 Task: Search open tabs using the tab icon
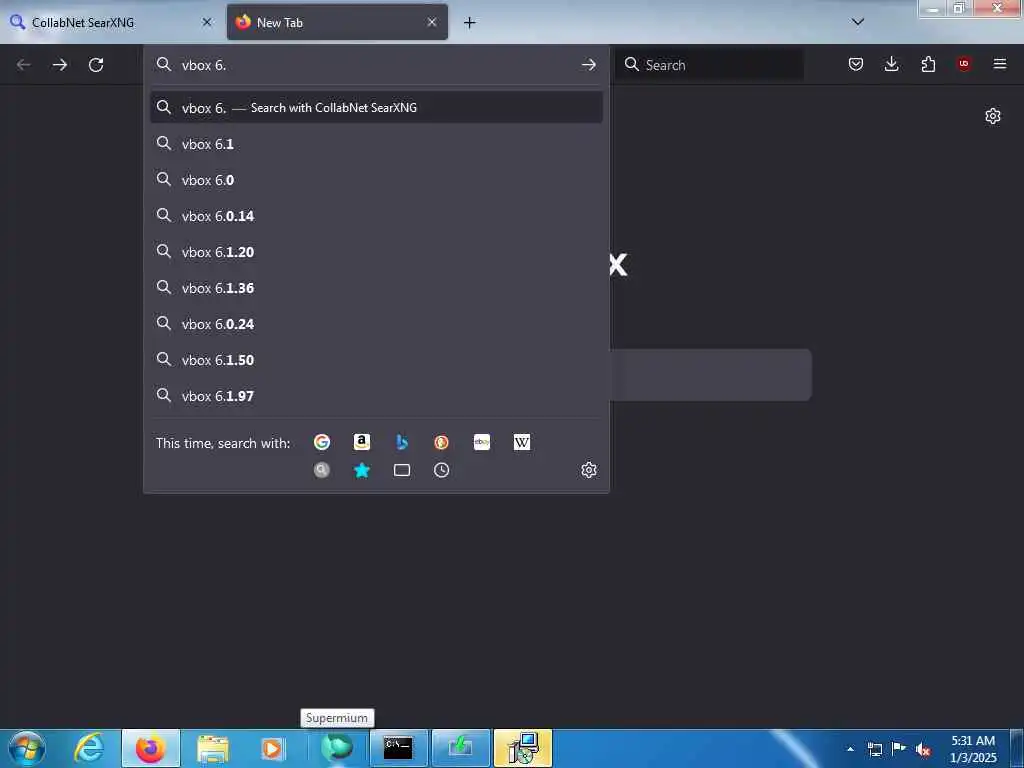point(402,470)
